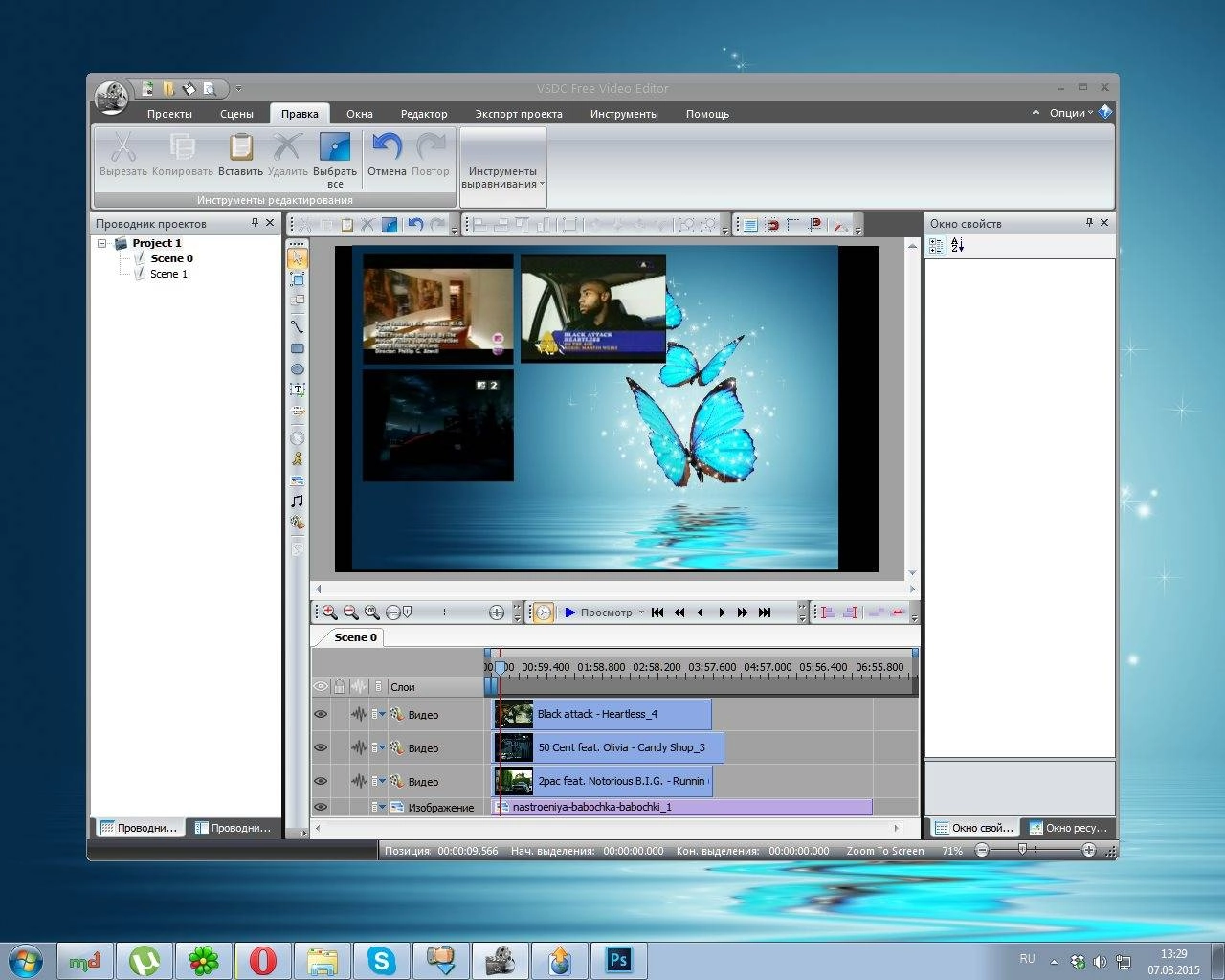Choose the ellipse shape tool
Viewport: 1225px width, 980px height.
point(298,369)
